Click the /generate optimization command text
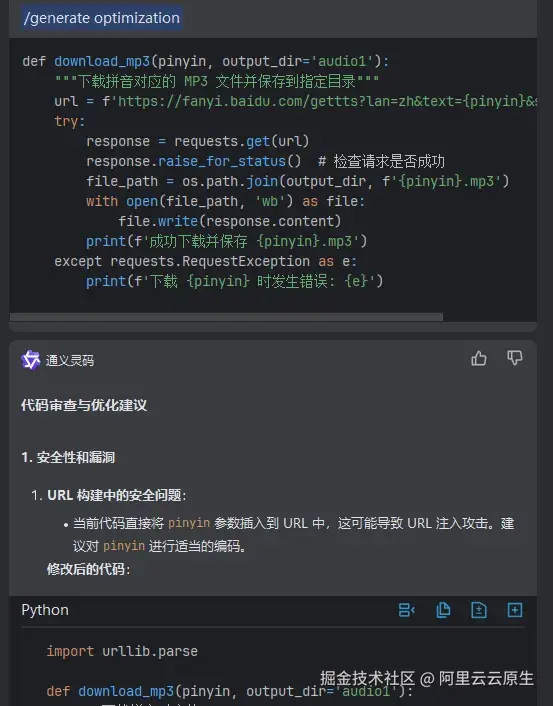553x706 pixels. [x=102, y=18]
